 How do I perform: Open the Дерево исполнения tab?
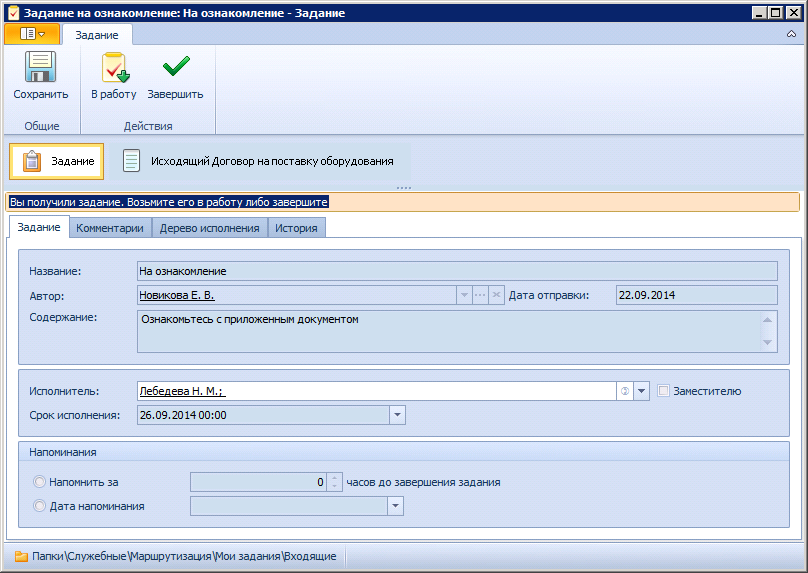209,228
